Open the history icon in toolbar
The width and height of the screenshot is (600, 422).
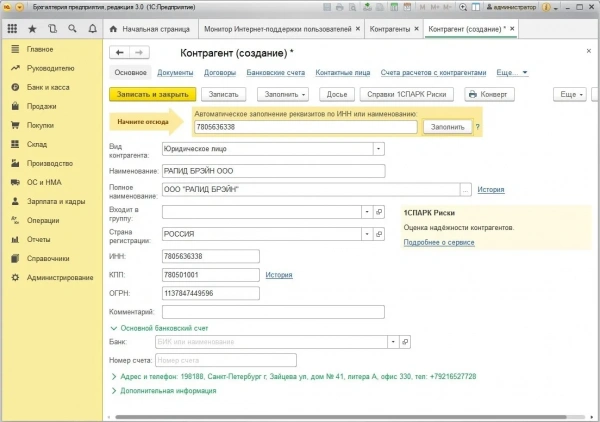pos(52,29)
